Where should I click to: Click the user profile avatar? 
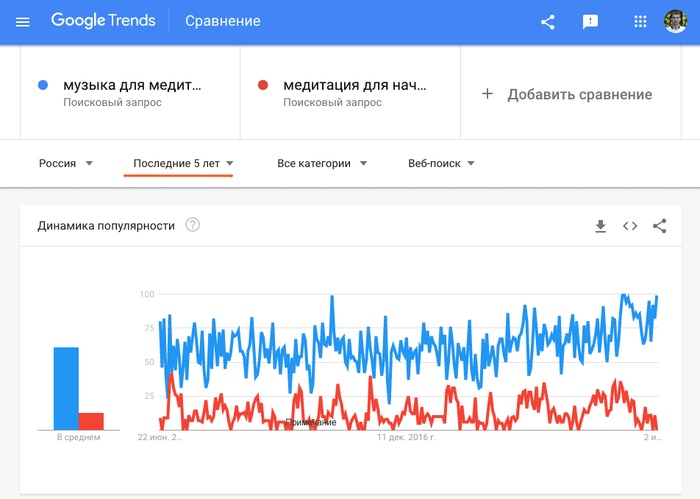[x=675, y=21]
